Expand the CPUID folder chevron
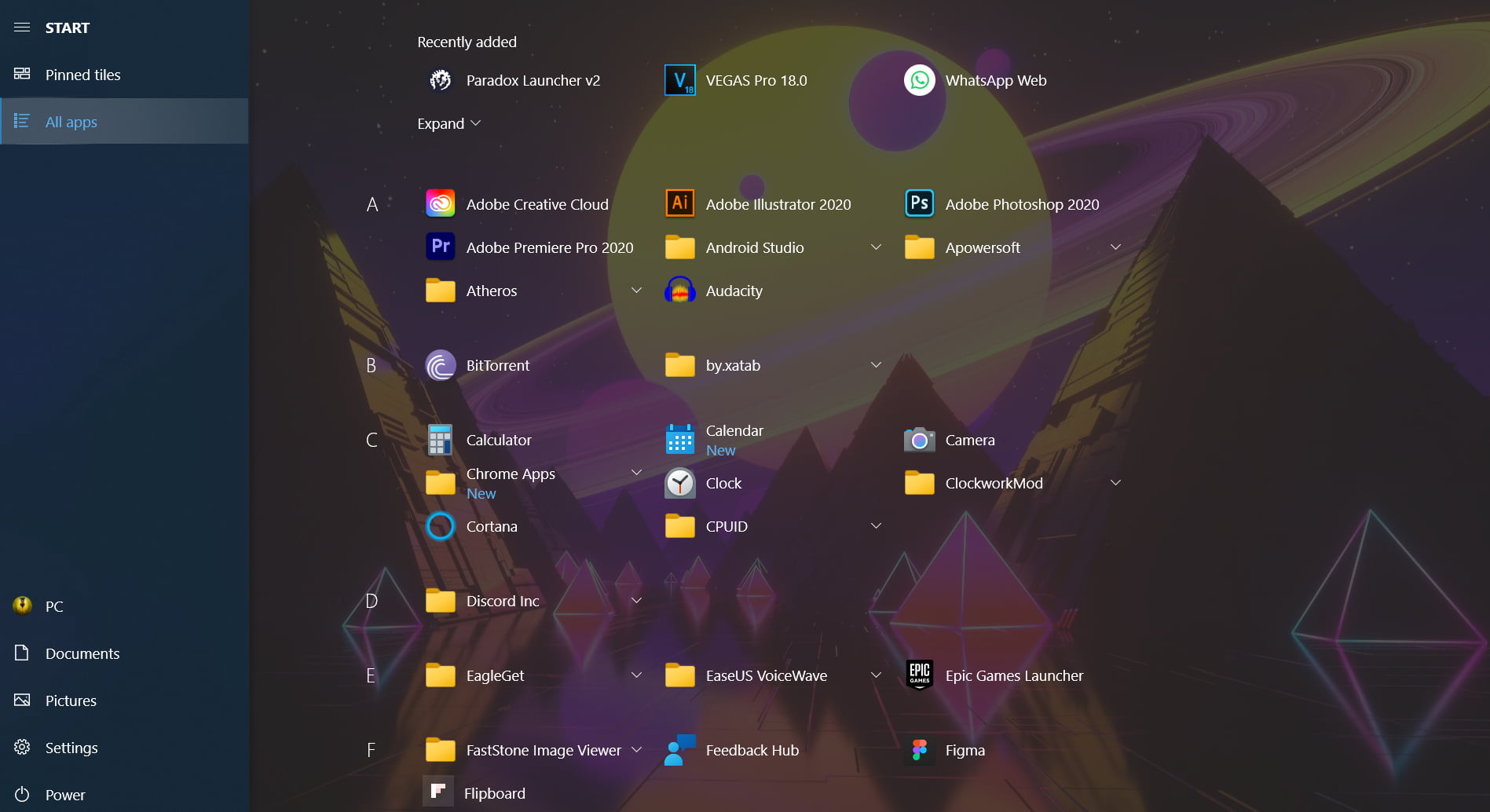 click(876, 526)
